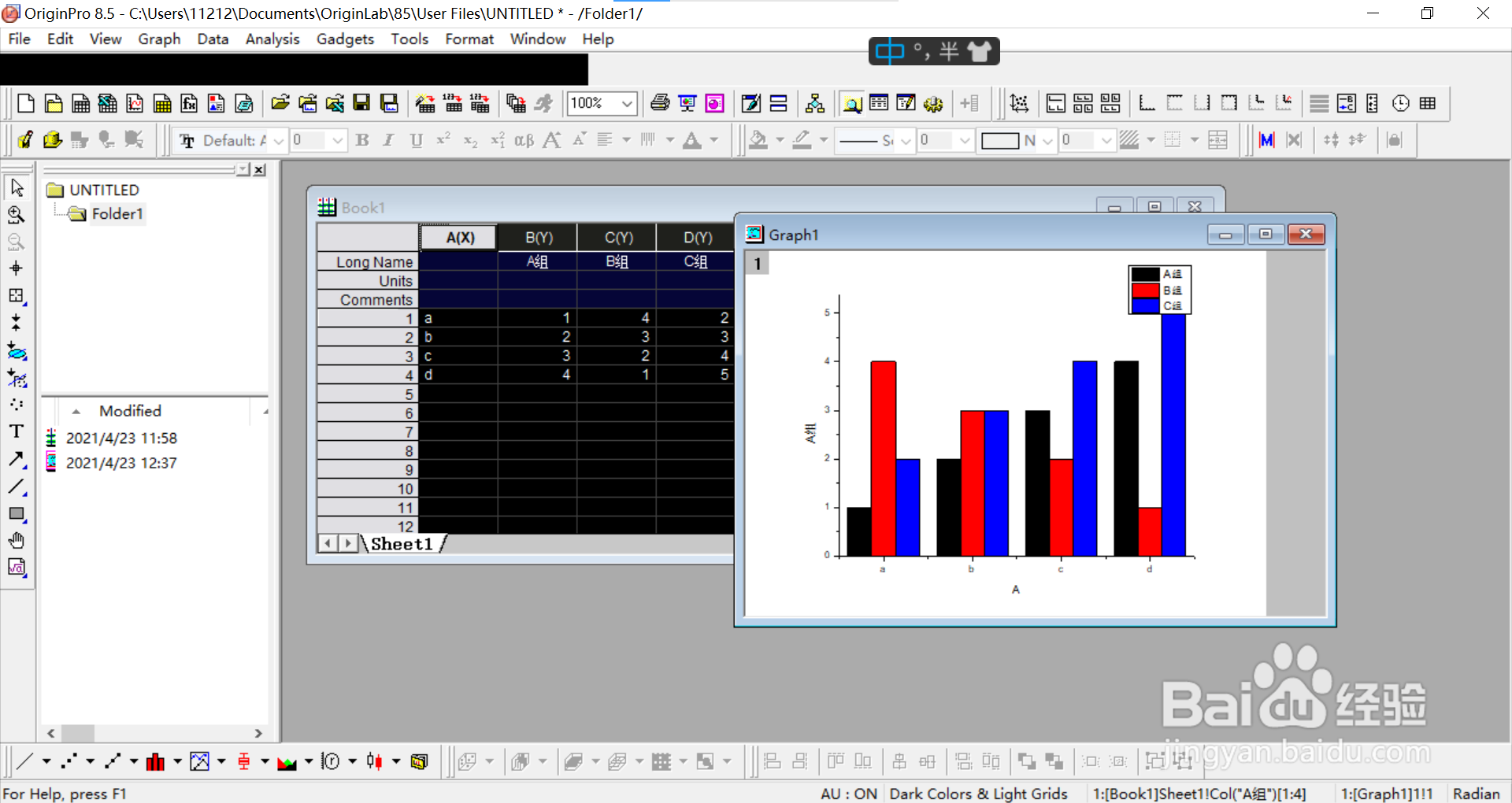Select Folder1 in project tree
The height and width of the screenshot is (803, 1512).
[x=117, y=213]
